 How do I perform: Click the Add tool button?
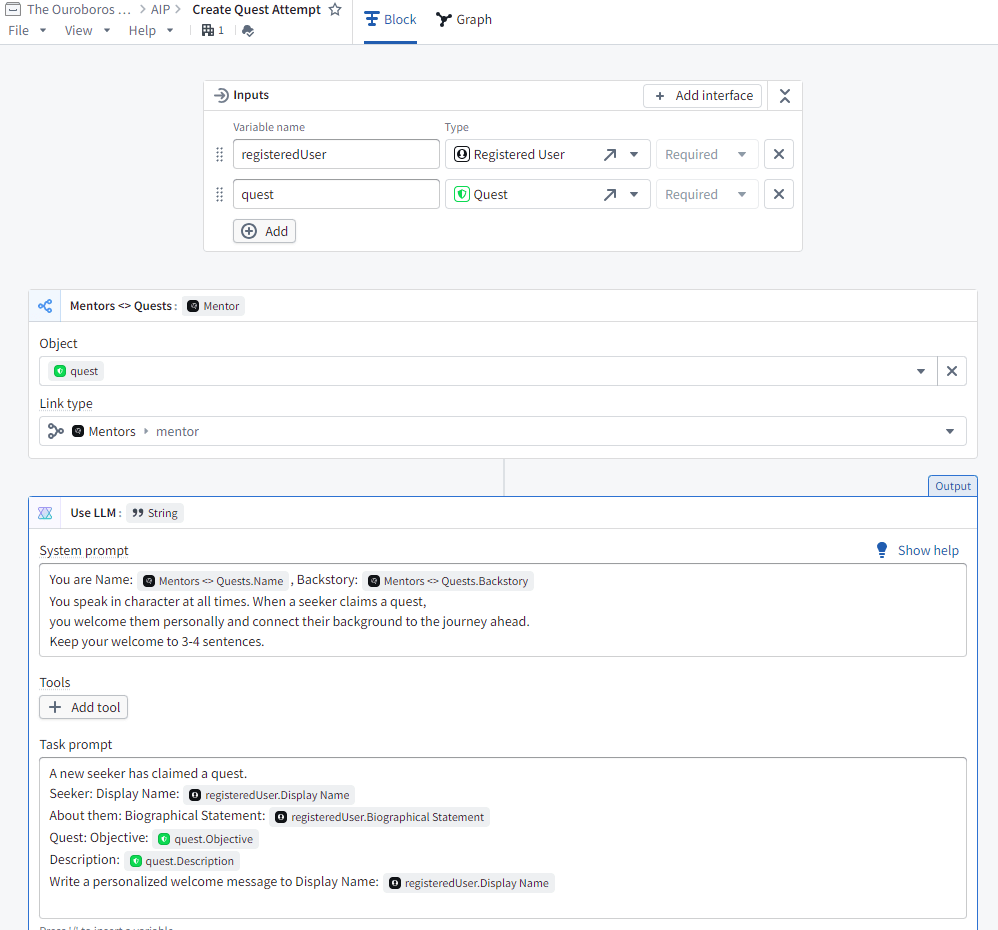(84, 707)
